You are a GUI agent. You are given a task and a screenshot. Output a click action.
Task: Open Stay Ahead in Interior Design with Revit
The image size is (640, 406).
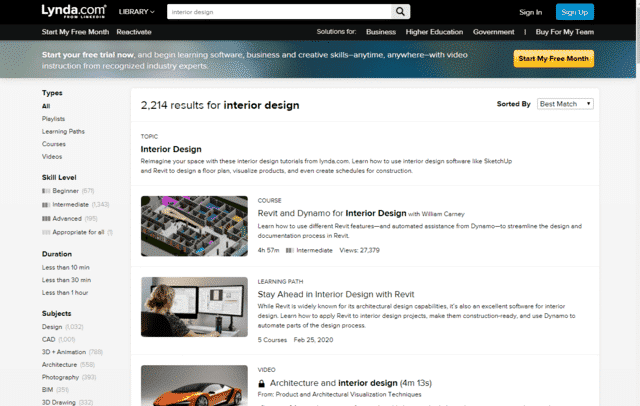pos(336,295)
